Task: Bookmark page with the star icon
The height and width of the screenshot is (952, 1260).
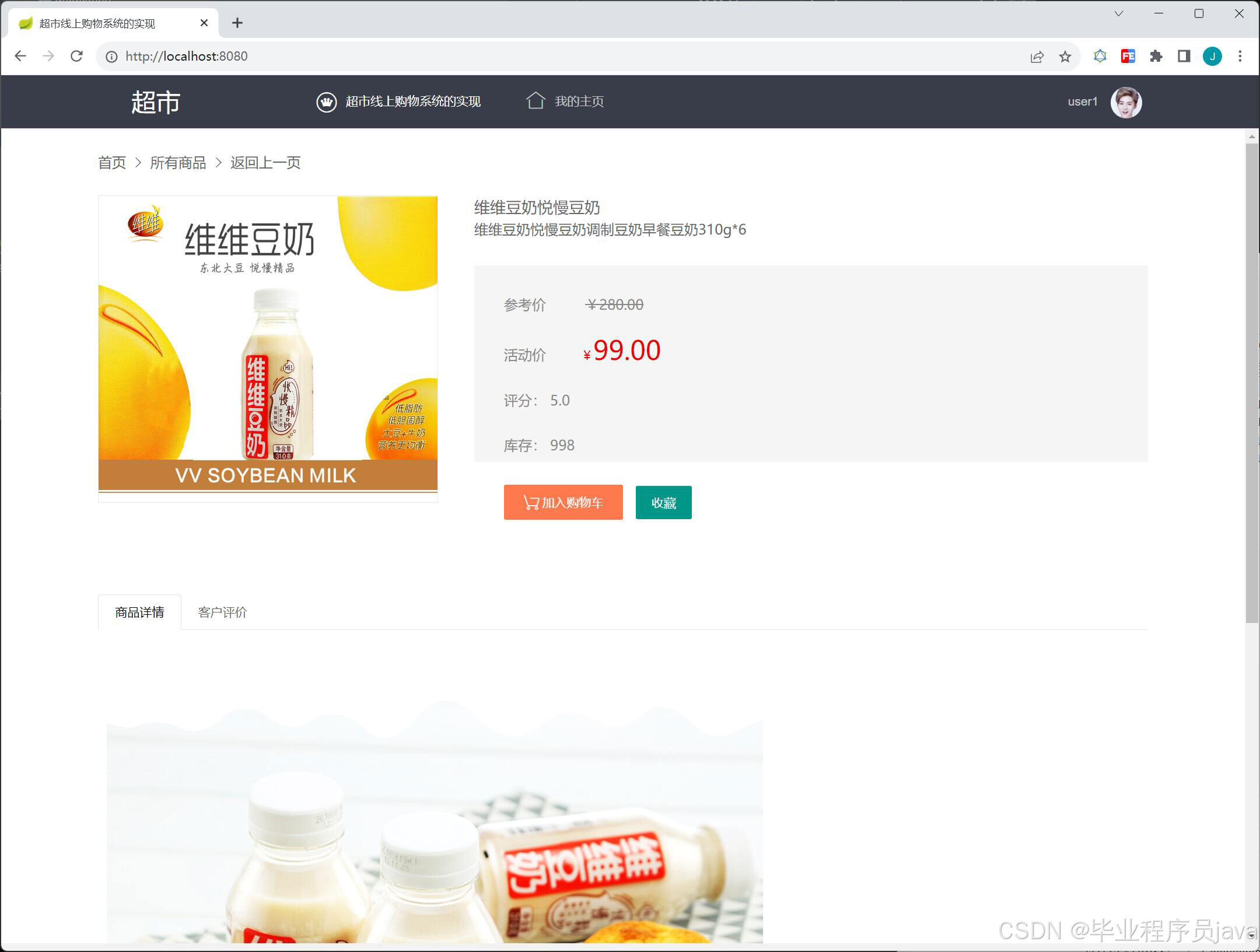Action: (x=1065, y=57)
